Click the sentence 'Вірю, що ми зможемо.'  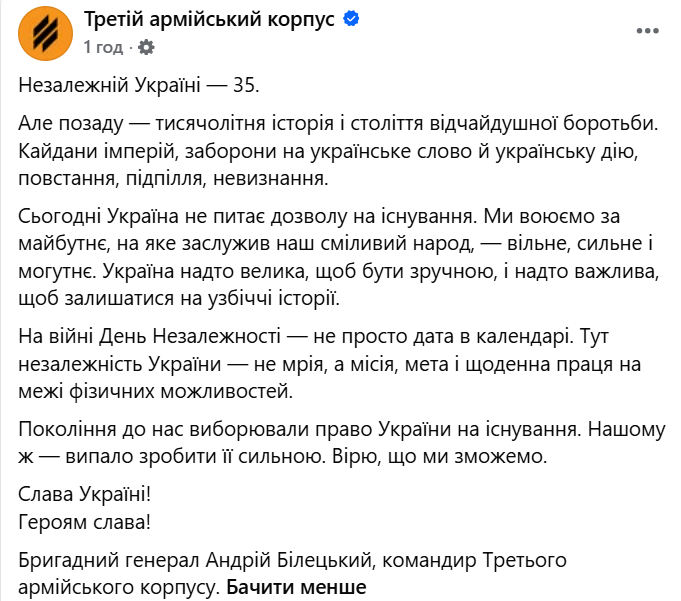(440, 456)
